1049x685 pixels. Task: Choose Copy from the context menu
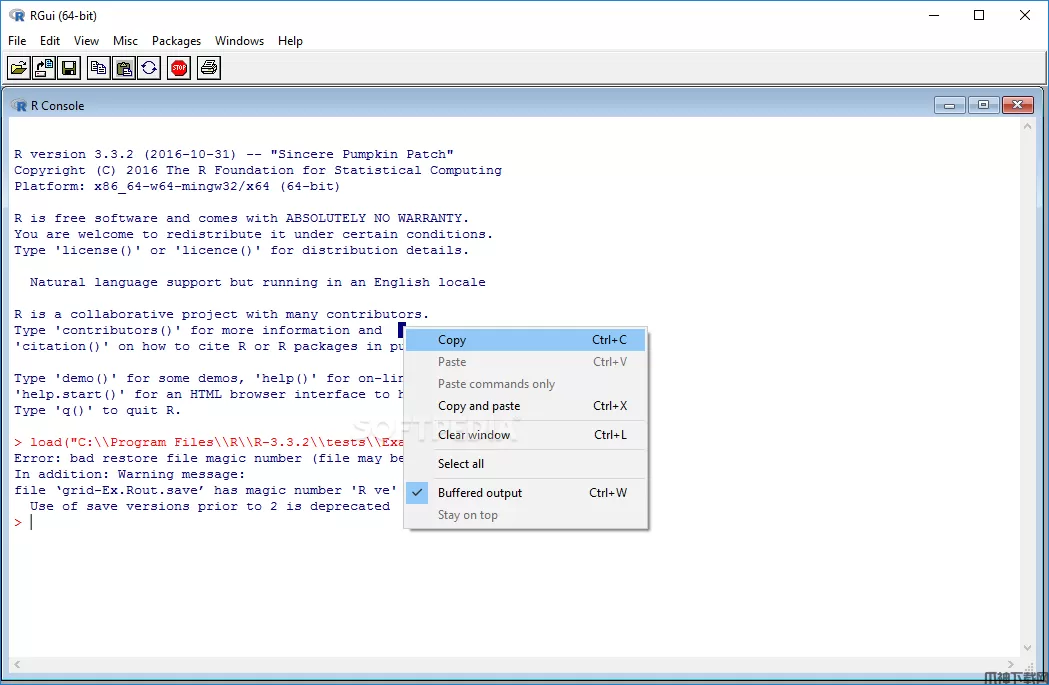pos(452,340)
